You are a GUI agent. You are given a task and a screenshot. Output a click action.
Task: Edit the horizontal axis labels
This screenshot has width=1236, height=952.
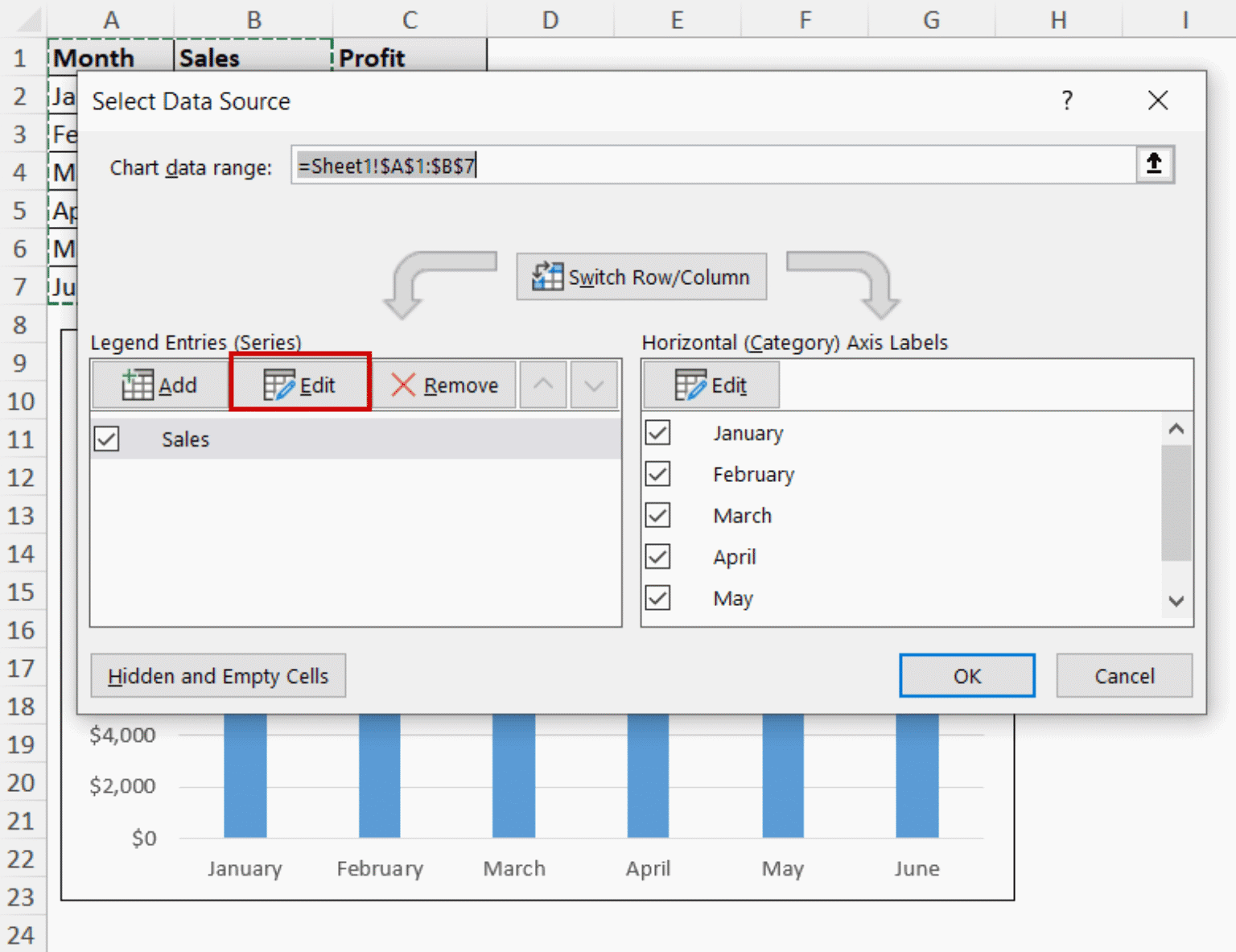coord(710,385)
